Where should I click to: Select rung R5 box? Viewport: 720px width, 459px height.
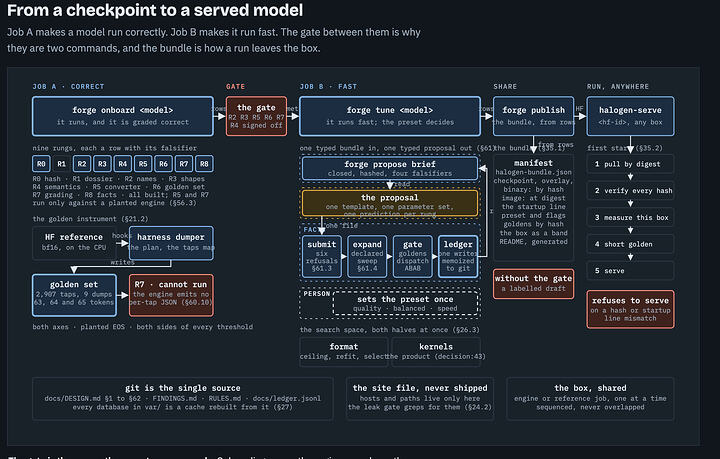coord(143,164)
